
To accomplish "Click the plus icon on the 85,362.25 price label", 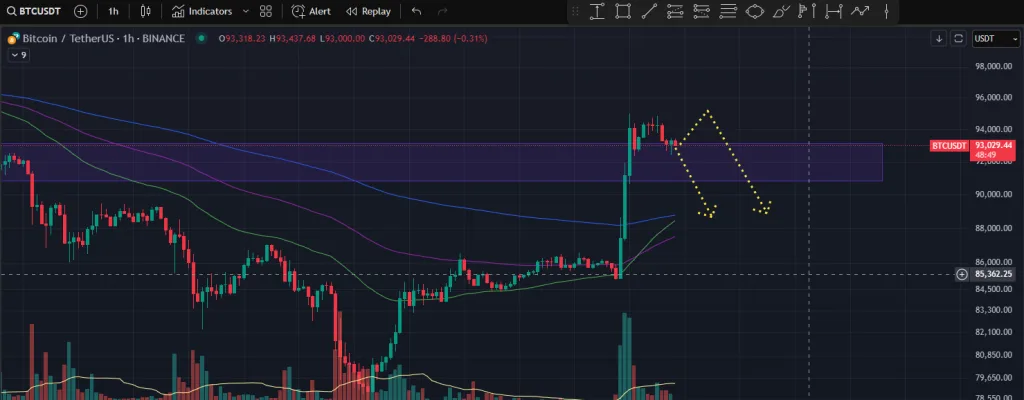I will click(x=961, y=274).
